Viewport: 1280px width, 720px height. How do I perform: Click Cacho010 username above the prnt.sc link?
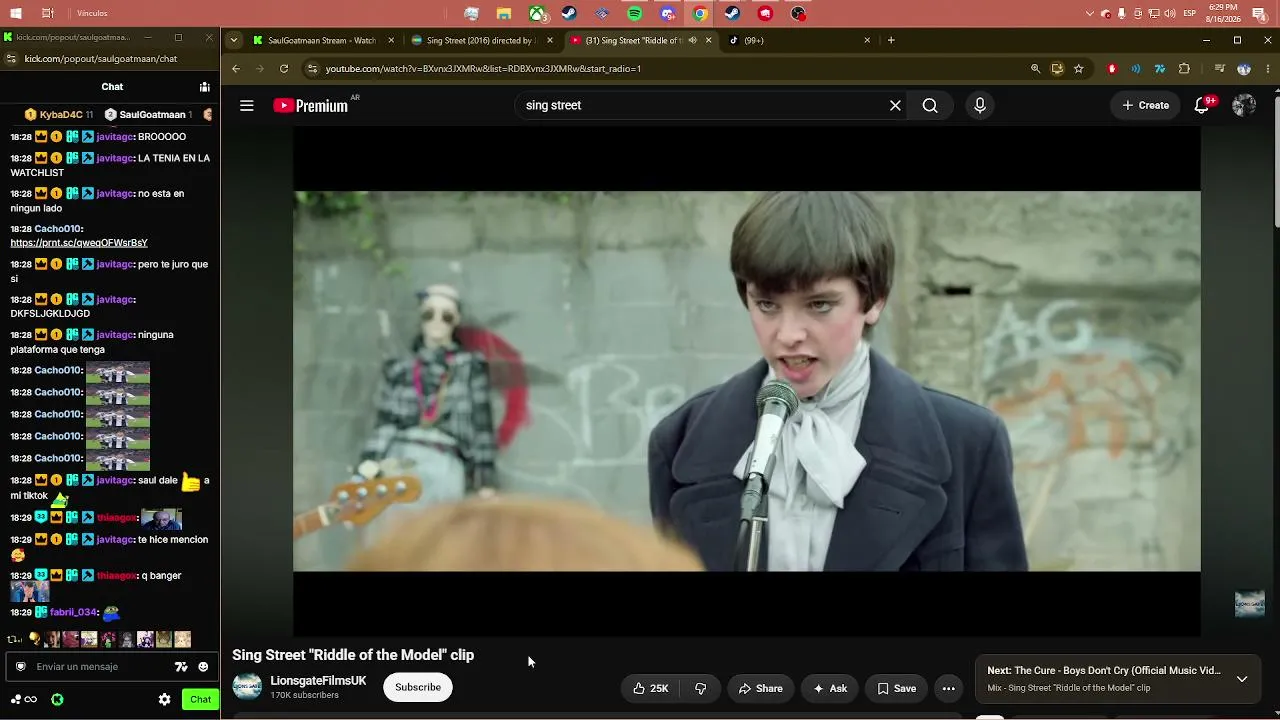coord(58,229)
